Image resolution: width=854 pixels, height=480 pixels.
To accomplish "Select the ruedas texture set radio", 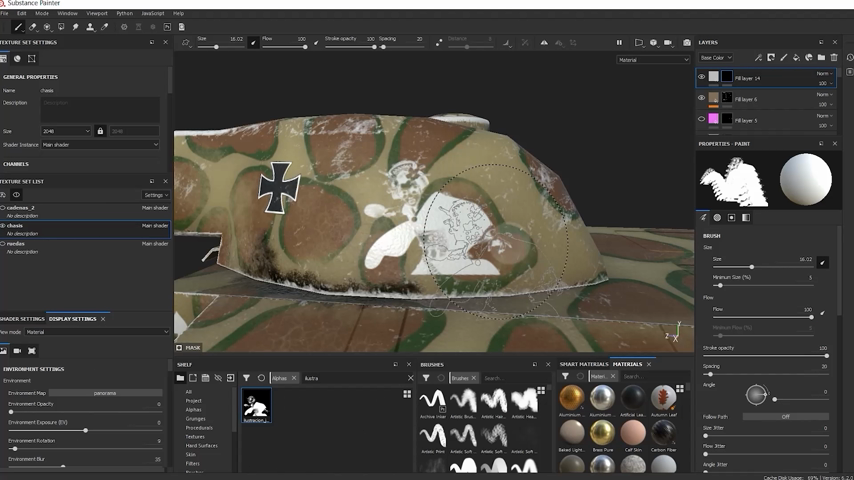I will click(3, 244).
